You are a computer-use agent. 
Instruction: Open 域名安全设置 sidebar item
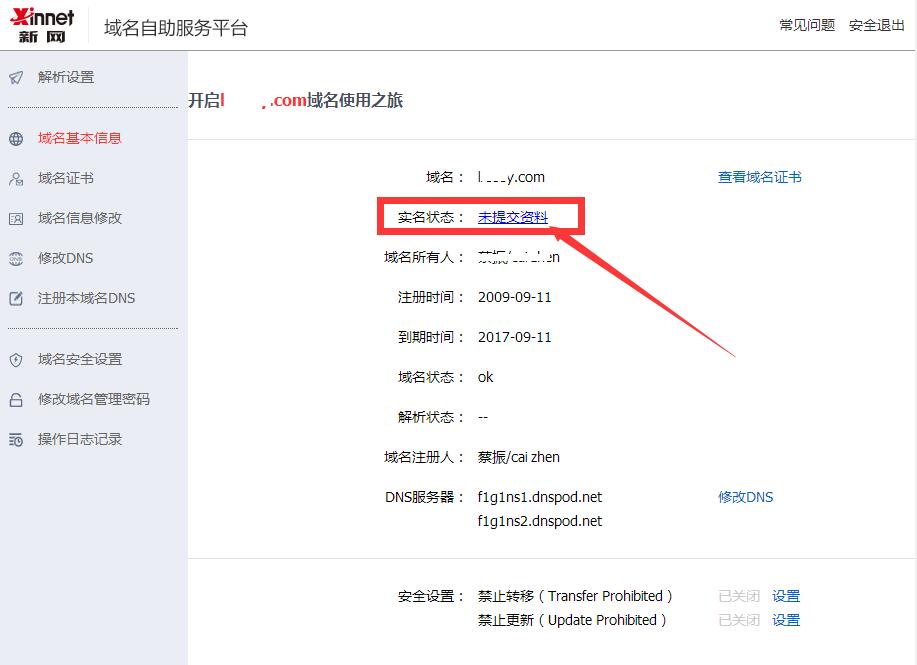tap(80, 359)
